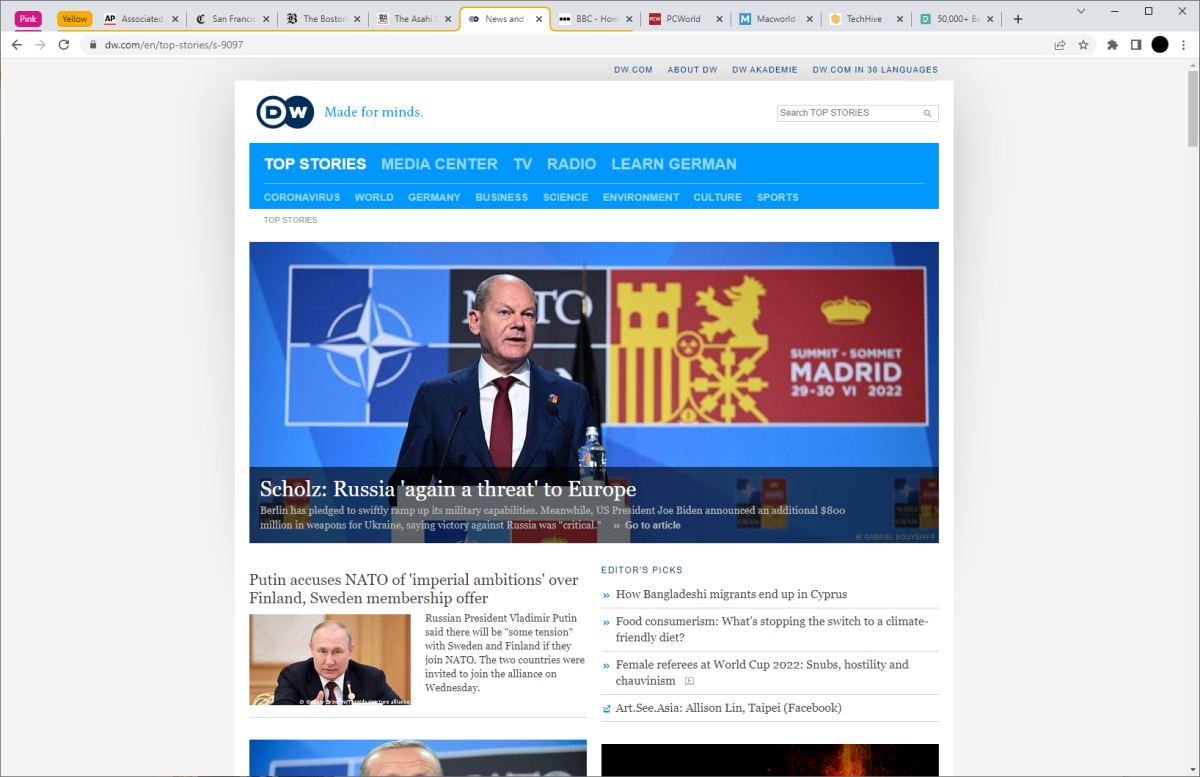The width and height of the screenshot is (1200, 777).
Task: Click the address bar URL
Action: (174, 45)
